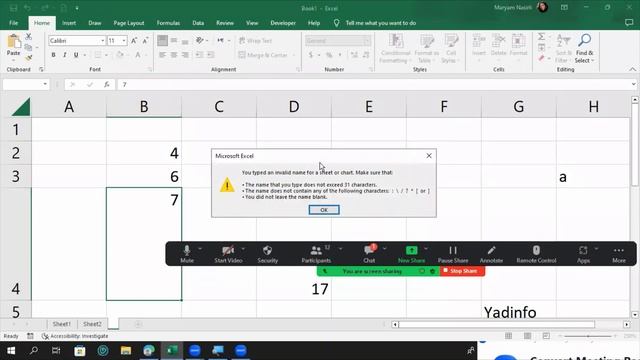
Task: Switch to the Developer tab
Action: [283, 23]
